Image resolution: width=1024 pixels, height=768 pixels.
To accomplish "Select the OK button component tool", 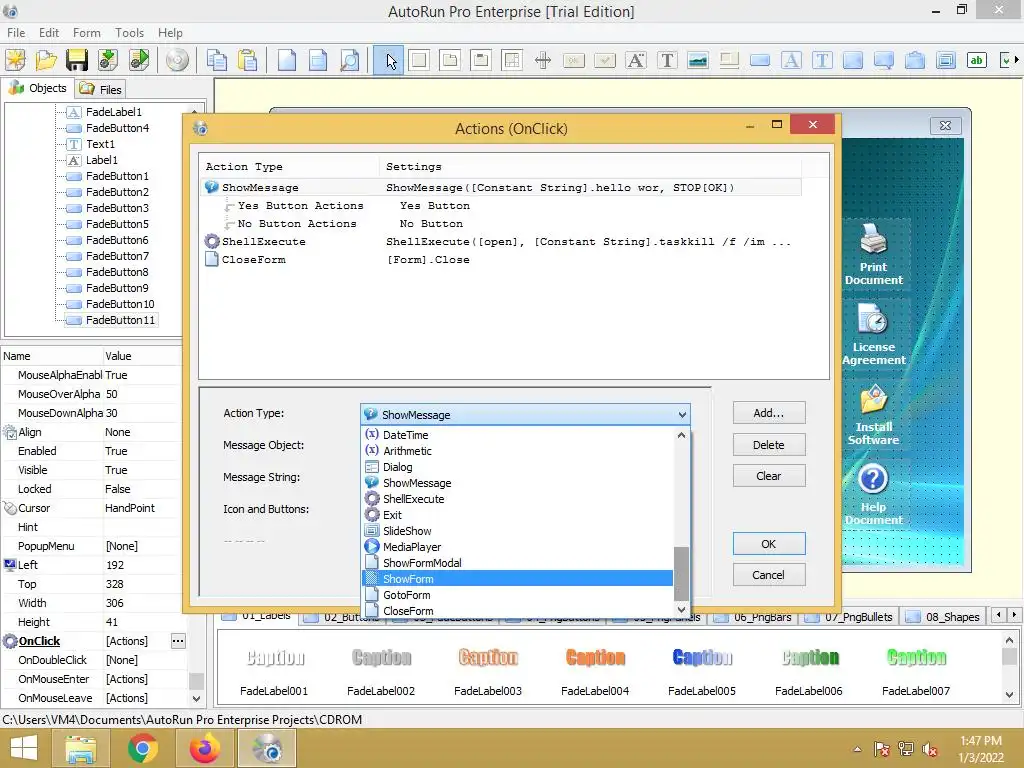I will click(x=574, y=61).
